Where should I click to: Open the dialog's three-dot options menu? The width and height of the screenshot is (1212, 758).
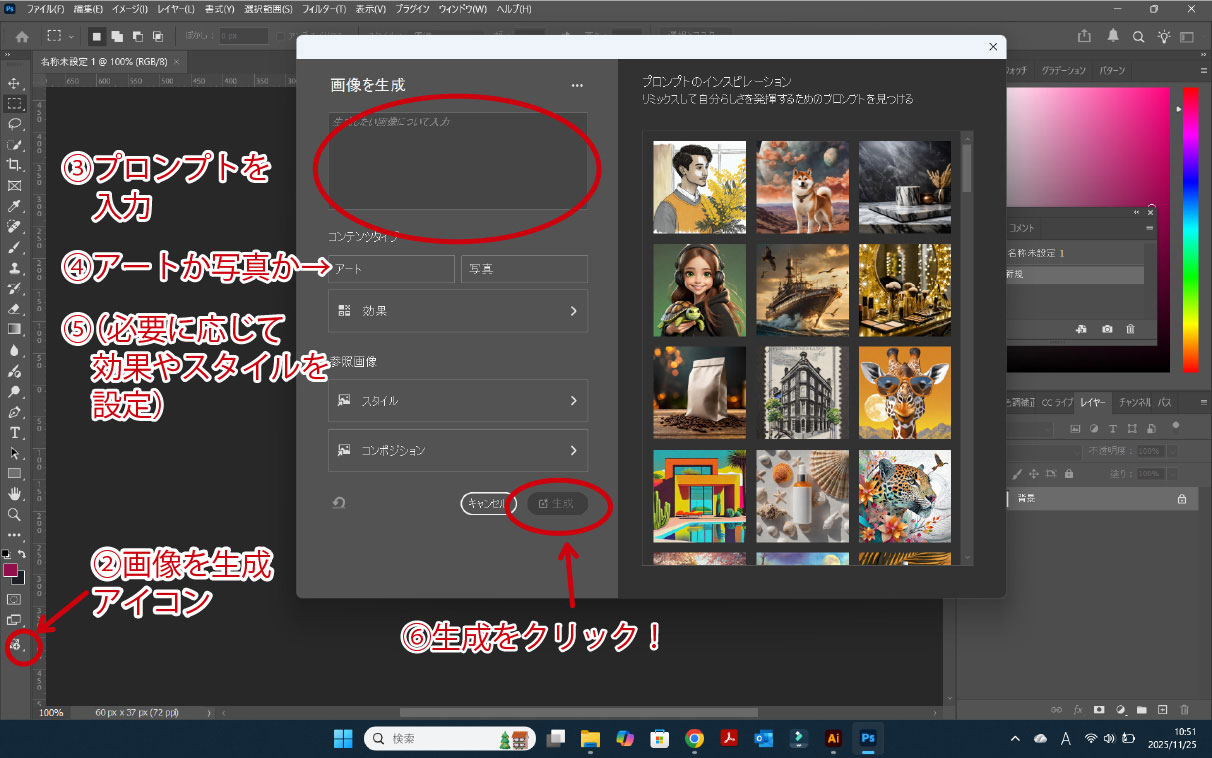point(577,86)
